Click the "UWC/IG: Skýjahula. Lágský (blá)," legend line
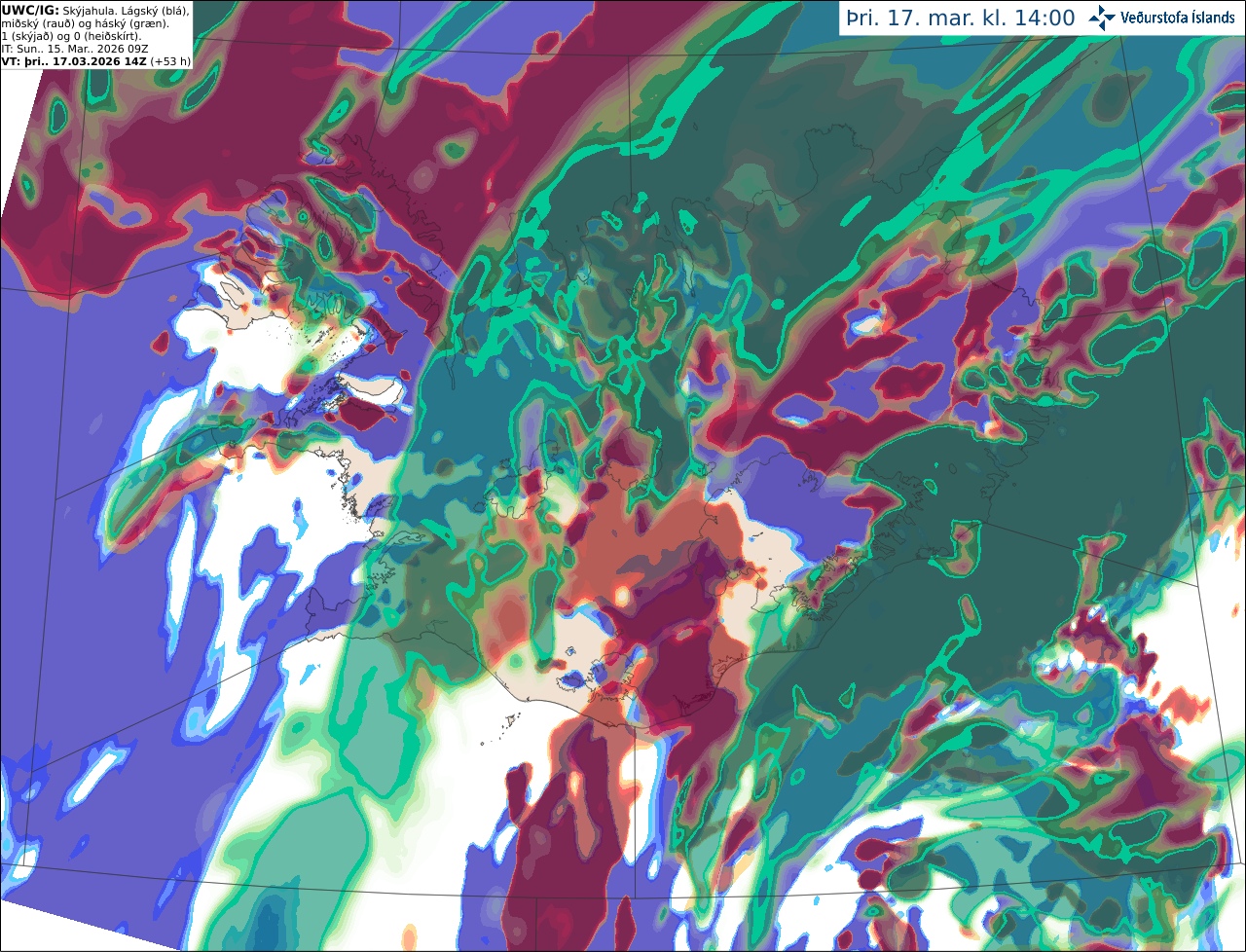The image size is (1246, 952). 95,10
